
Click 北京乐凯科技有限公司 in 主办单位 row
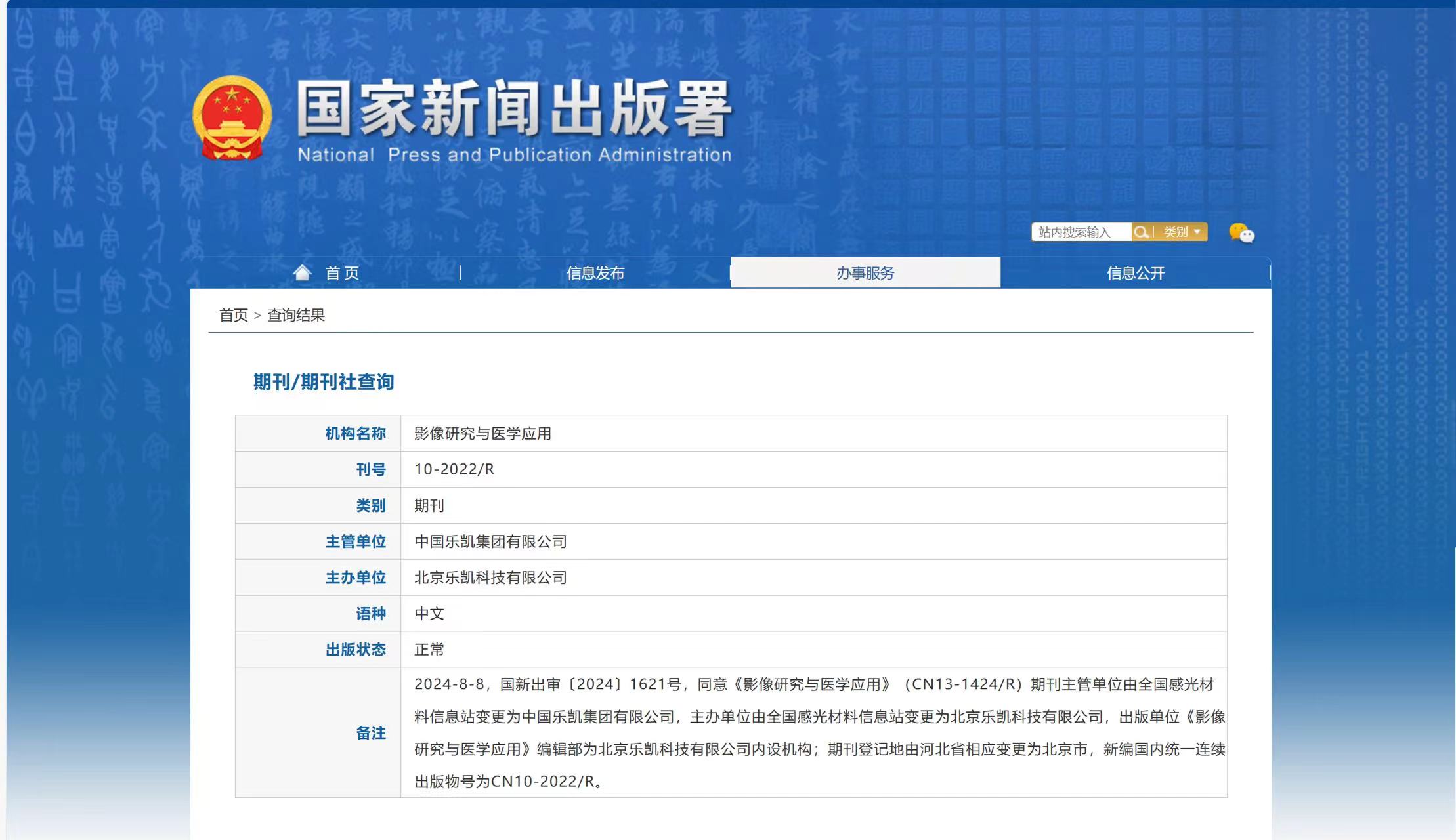(x=490, y=577)
